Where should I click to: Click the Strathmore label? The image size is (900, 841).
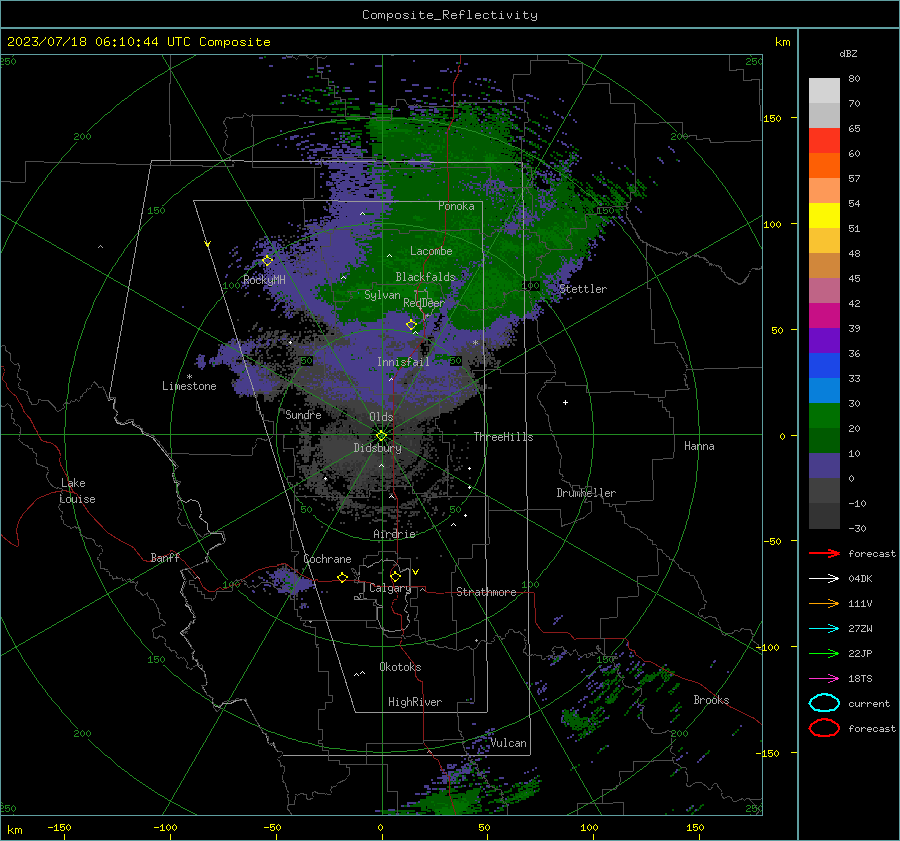pos(486,592)
